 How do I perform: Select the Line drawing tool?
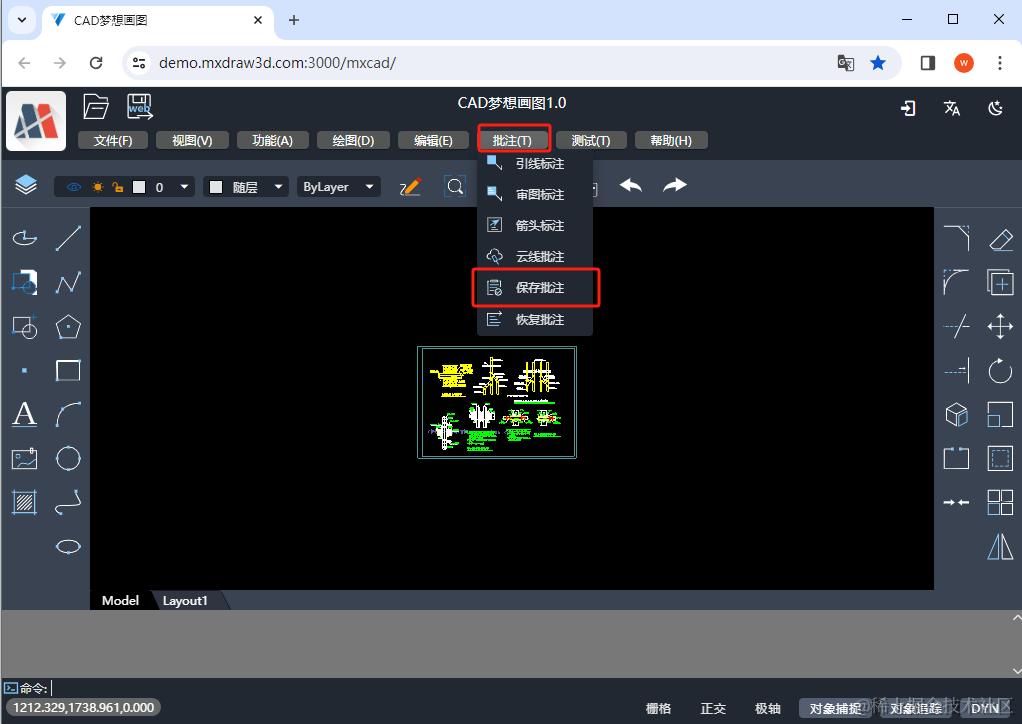68,238
